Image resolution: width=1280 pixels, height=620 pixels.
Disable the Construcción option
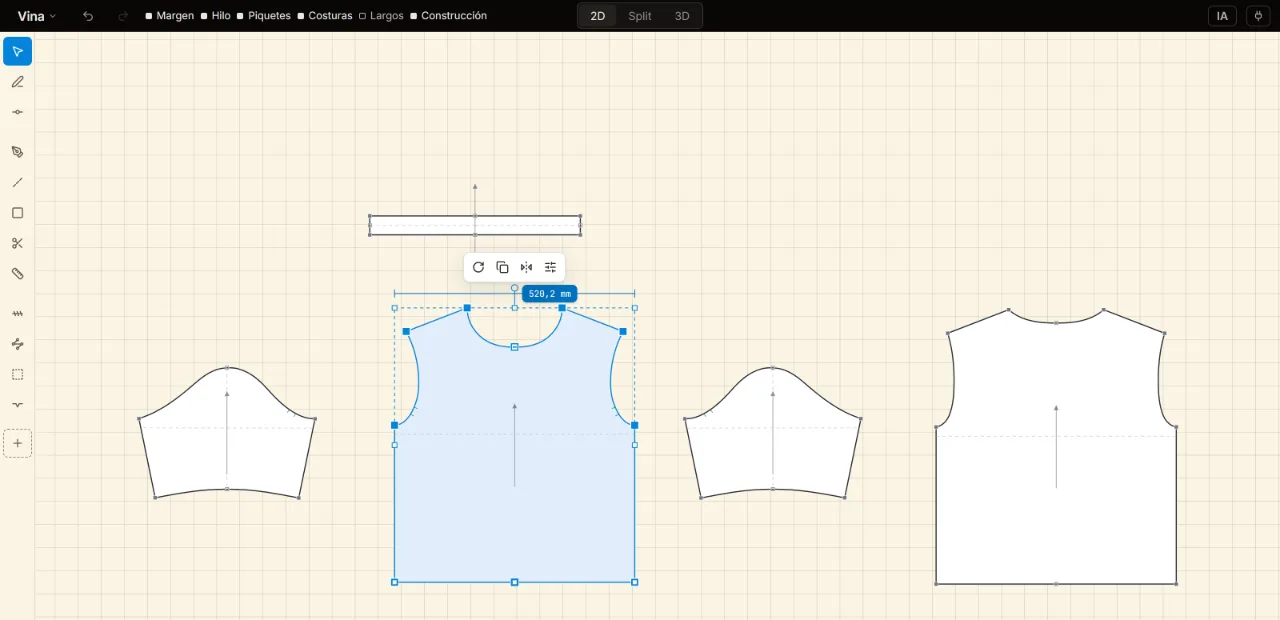click(448, 16)
